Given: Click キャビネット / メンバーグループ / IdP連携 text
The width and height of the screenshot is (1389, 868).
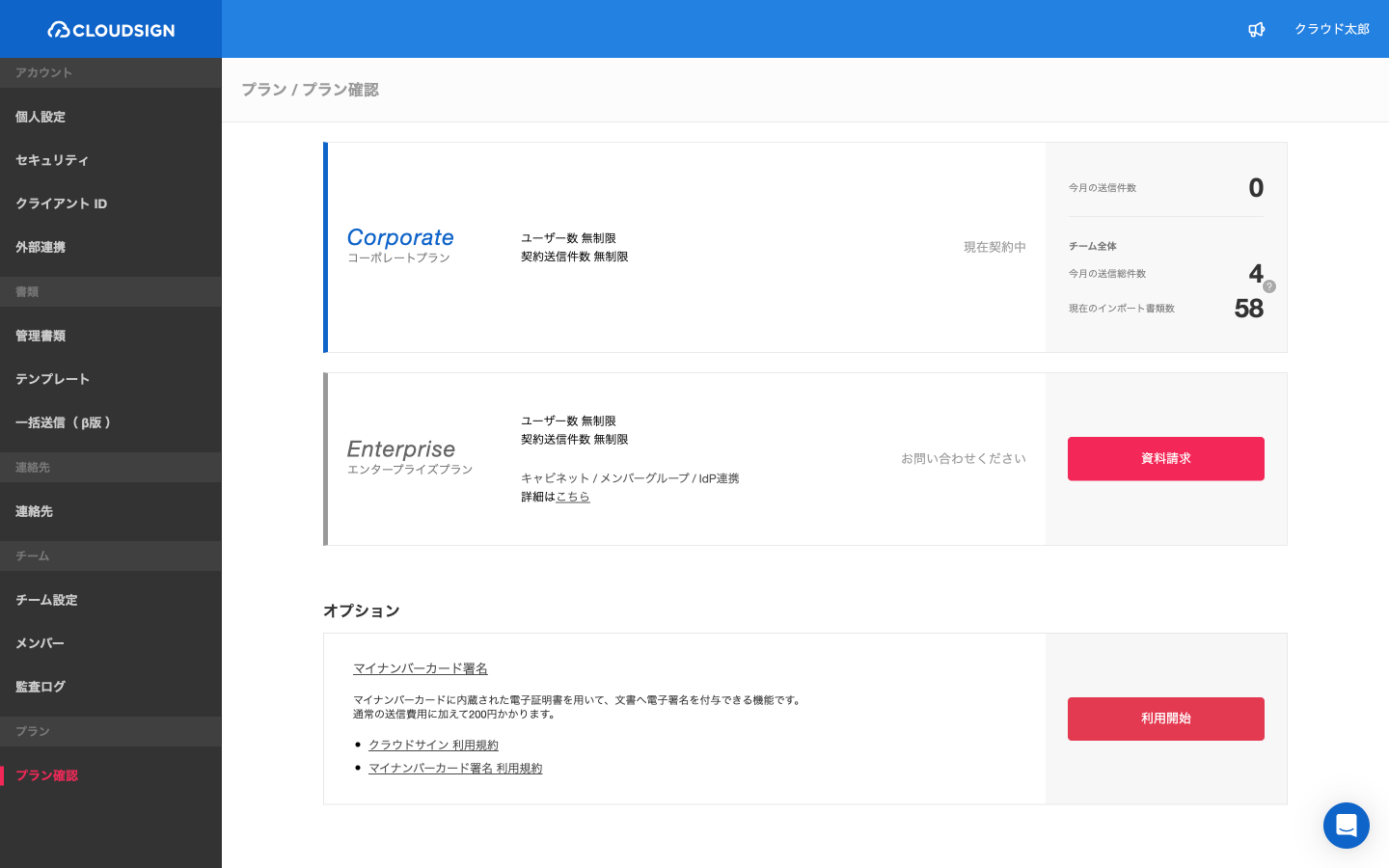Looking at the screenshot, I should [x=630, y=478].
